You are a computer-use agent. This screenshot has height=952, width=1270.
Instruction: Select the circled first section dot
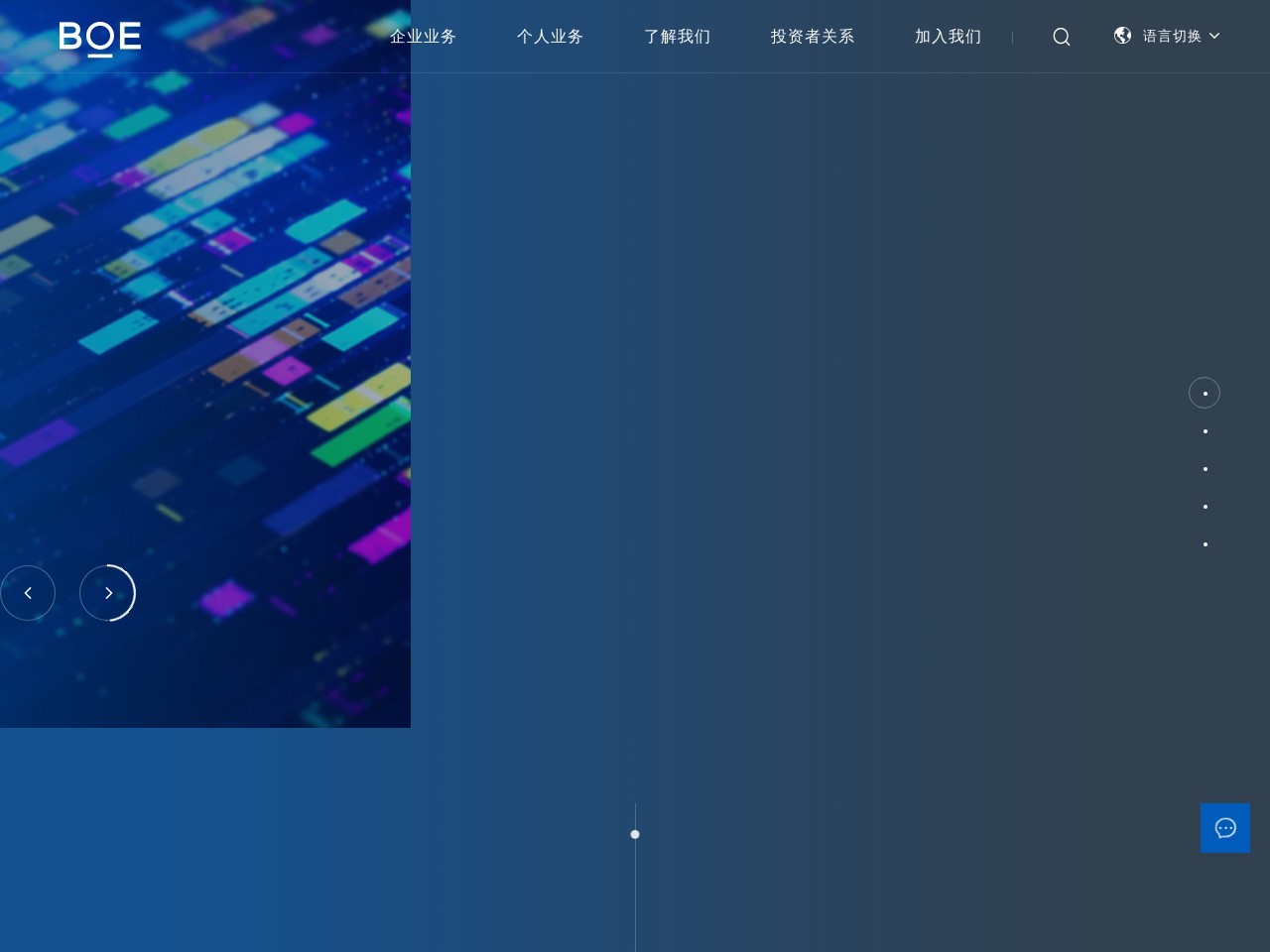1205,394
